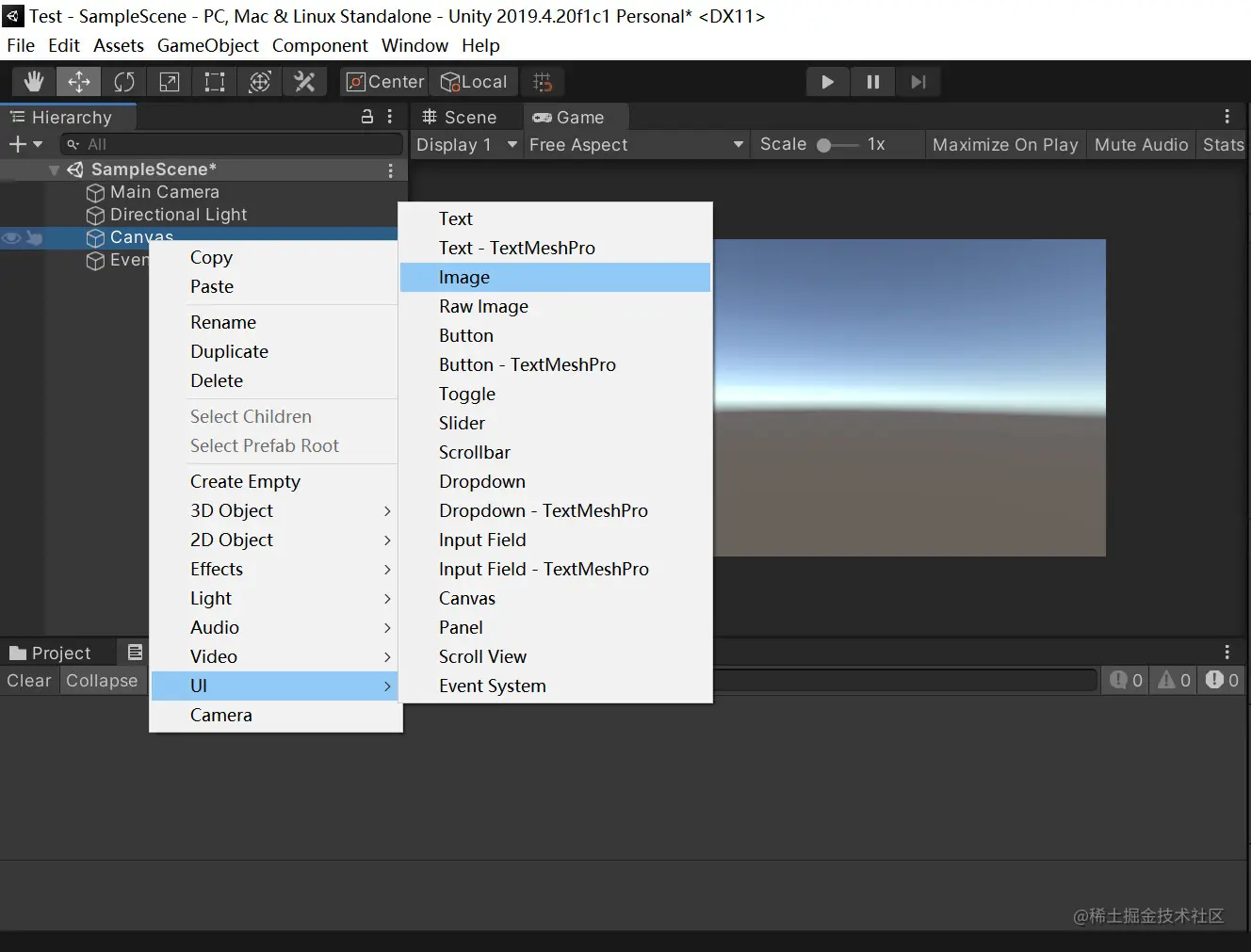
Task: Toggle Canvas visibility eye icon
Action: coord(11,238)
